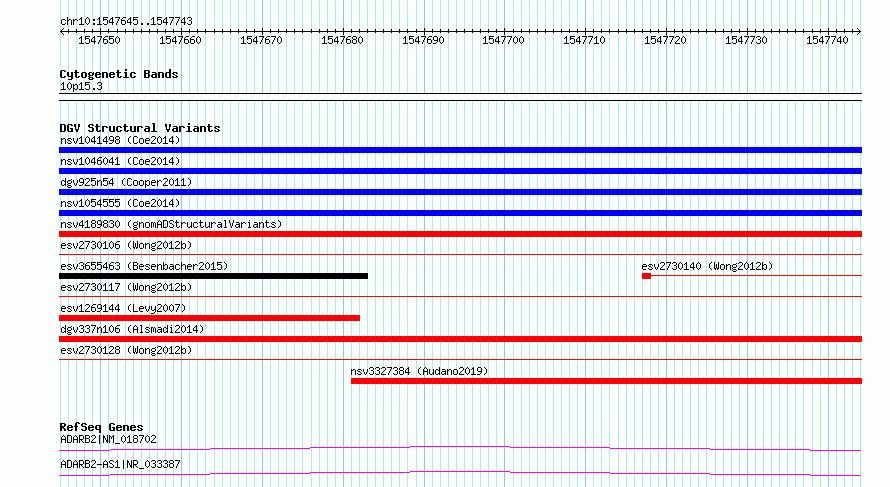The image size is (890, 487).
Task: Click ruler position 1547680
Action: tap(342, 40)
